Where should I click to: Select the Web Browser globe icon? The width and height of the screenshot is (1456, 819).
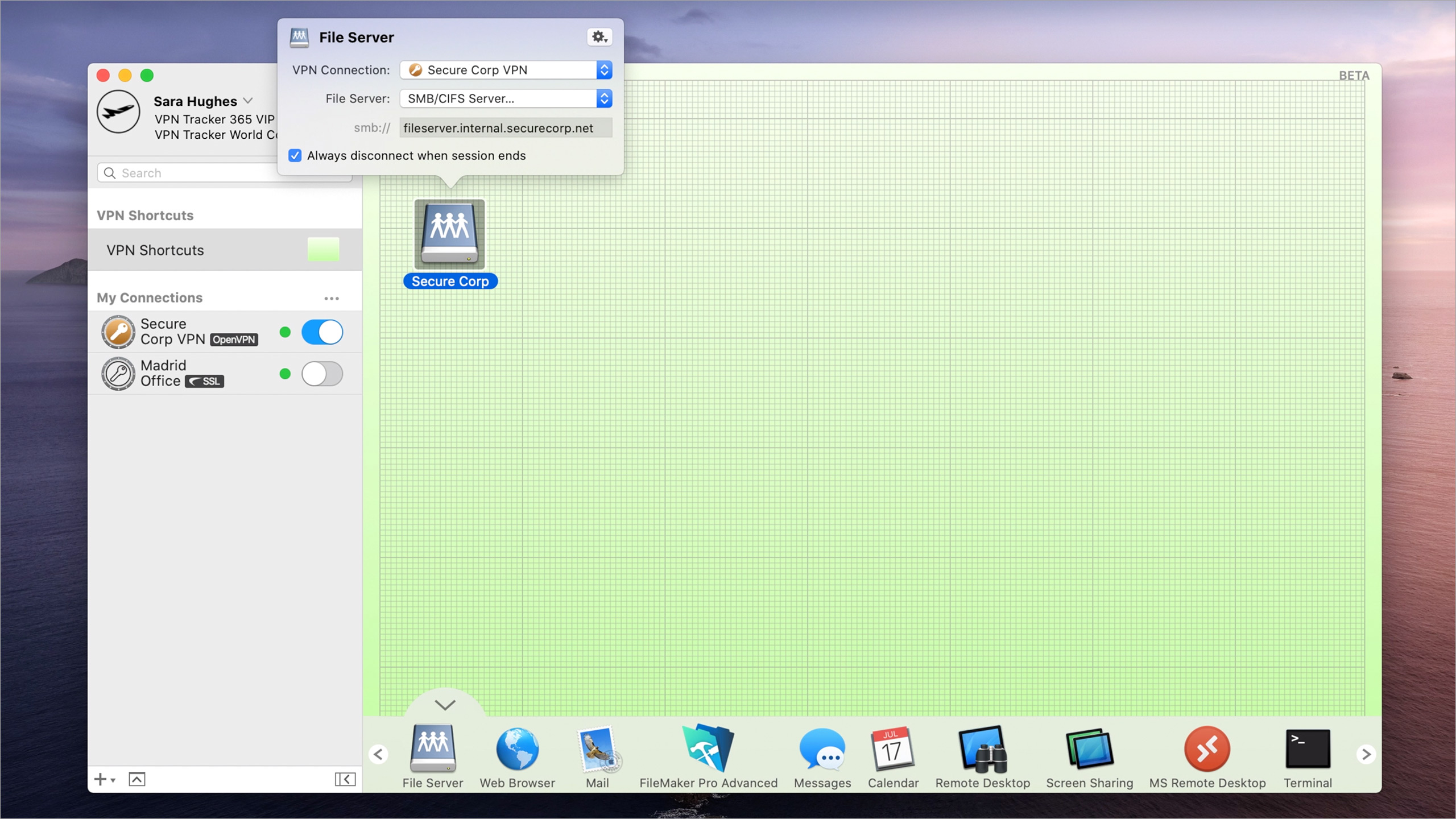pyautogui.click(x=517, y=748)
